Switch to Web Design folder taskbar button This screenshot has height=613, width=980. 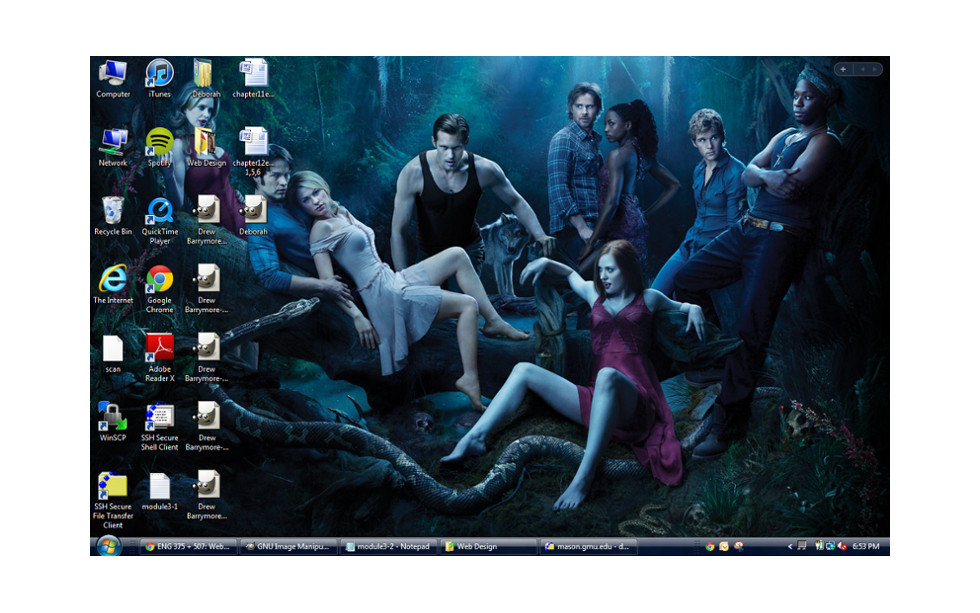tap(489, 547)
